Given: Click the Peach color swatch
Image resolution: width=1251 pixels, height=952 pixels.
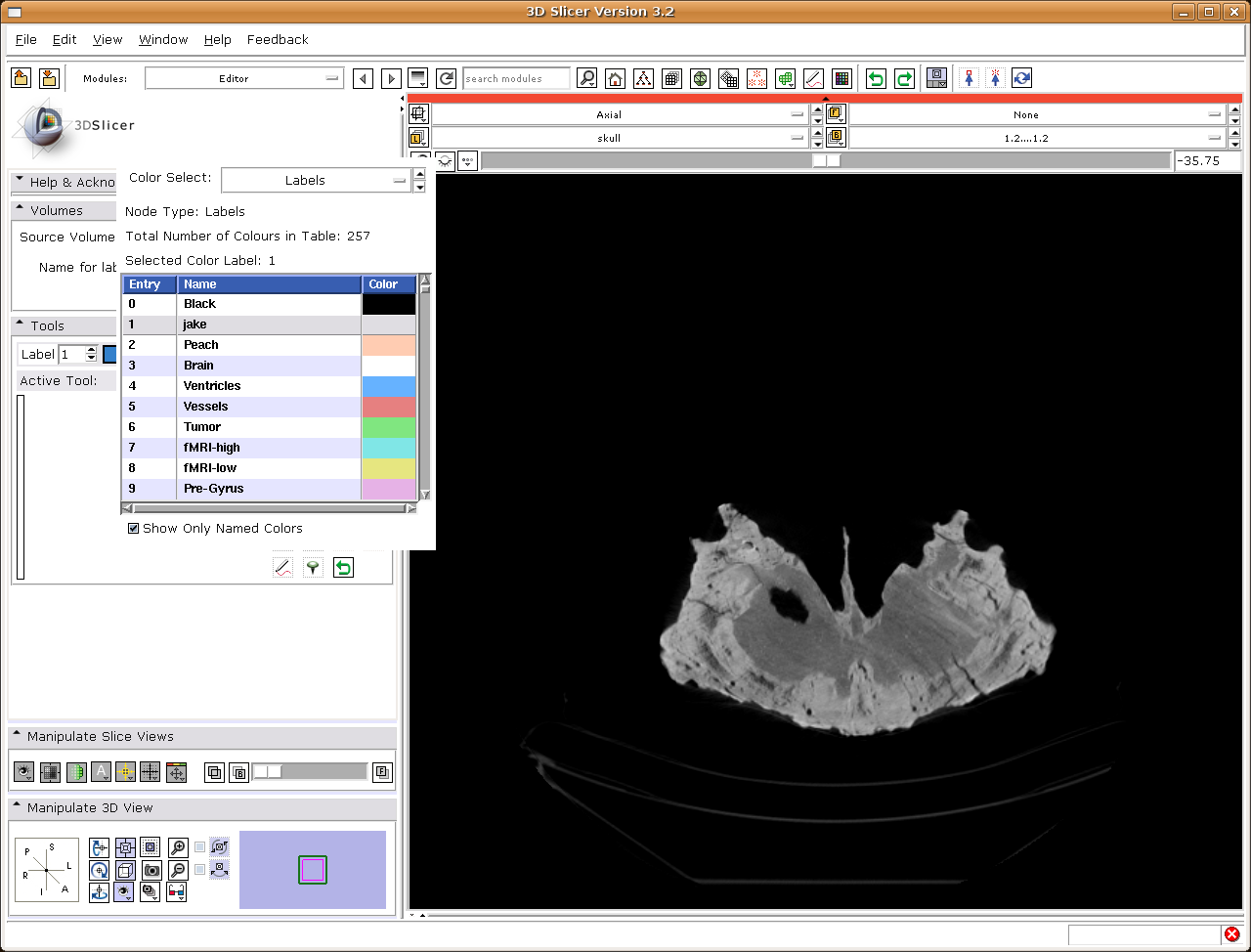Looking at the screenshot, I should pos(389,345).
